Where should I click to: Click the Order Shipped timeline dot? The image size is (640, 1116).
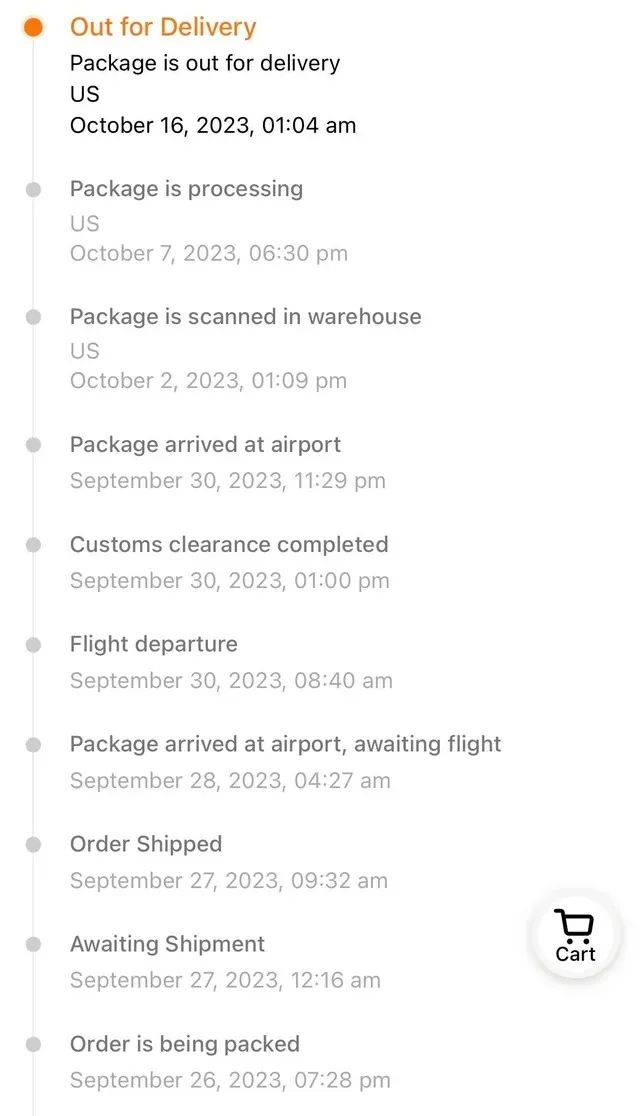(x=34, y=845)
